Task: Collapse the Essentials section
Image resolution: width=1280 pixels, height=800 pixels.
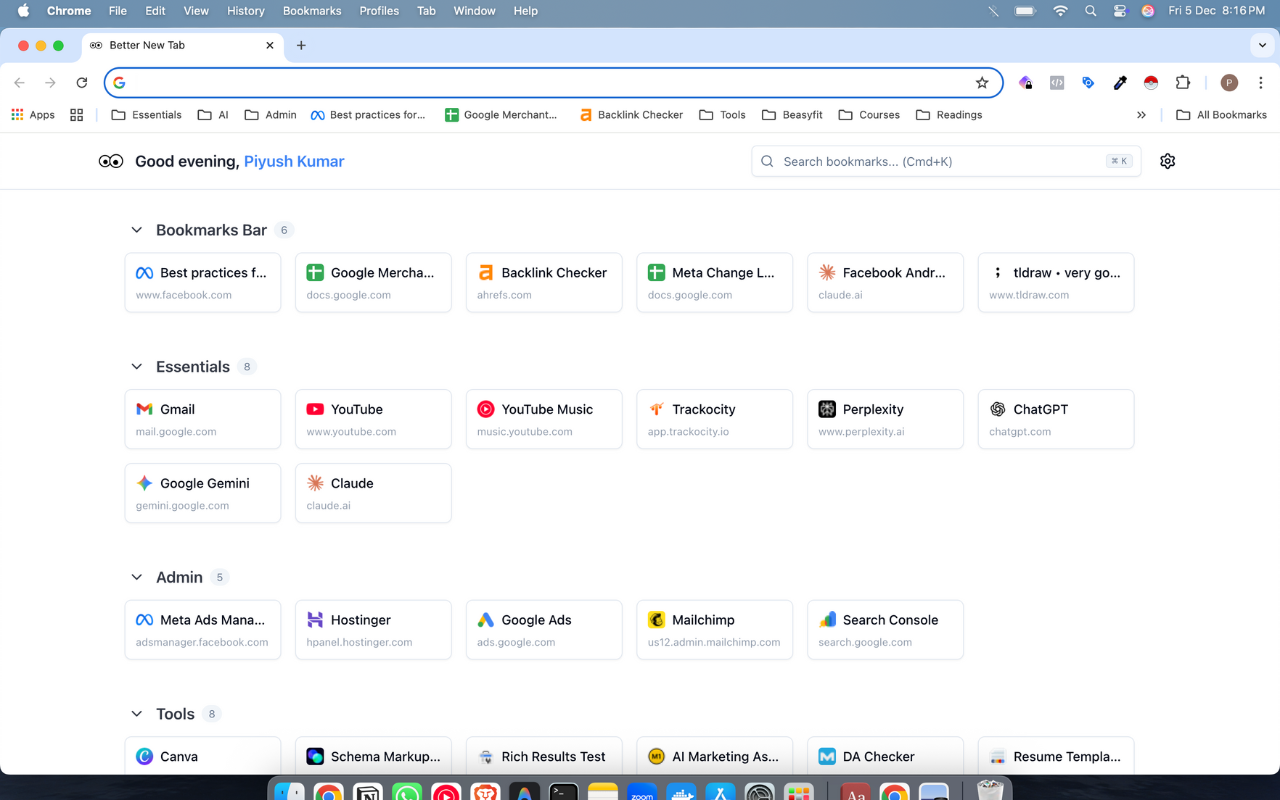Action: point(136,366)
